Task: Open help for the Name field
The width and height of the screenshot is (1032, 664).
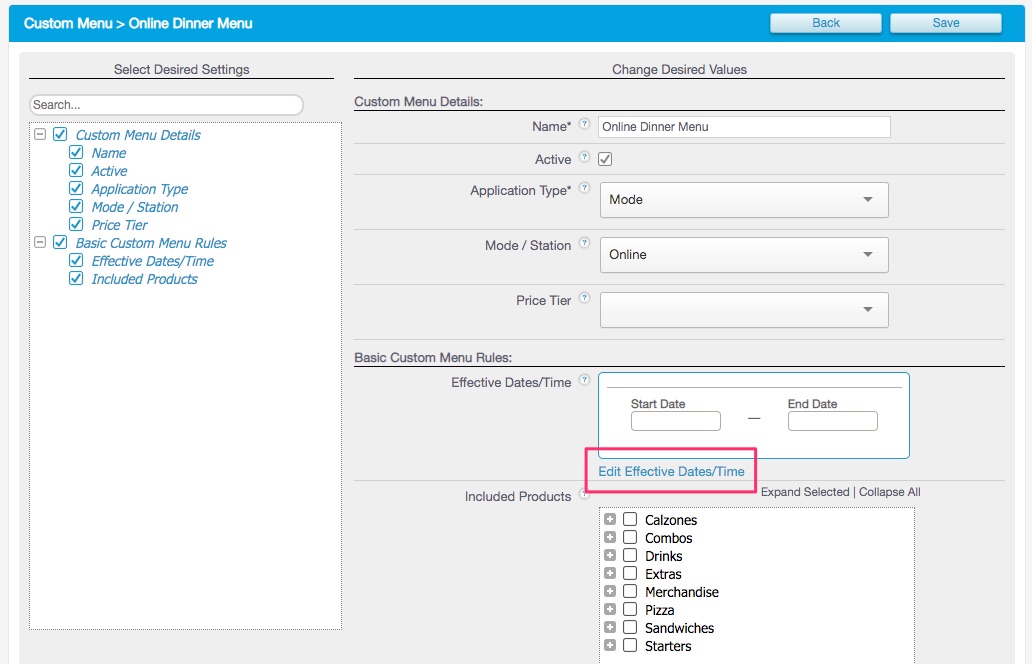Action: (x=586, y=123)
